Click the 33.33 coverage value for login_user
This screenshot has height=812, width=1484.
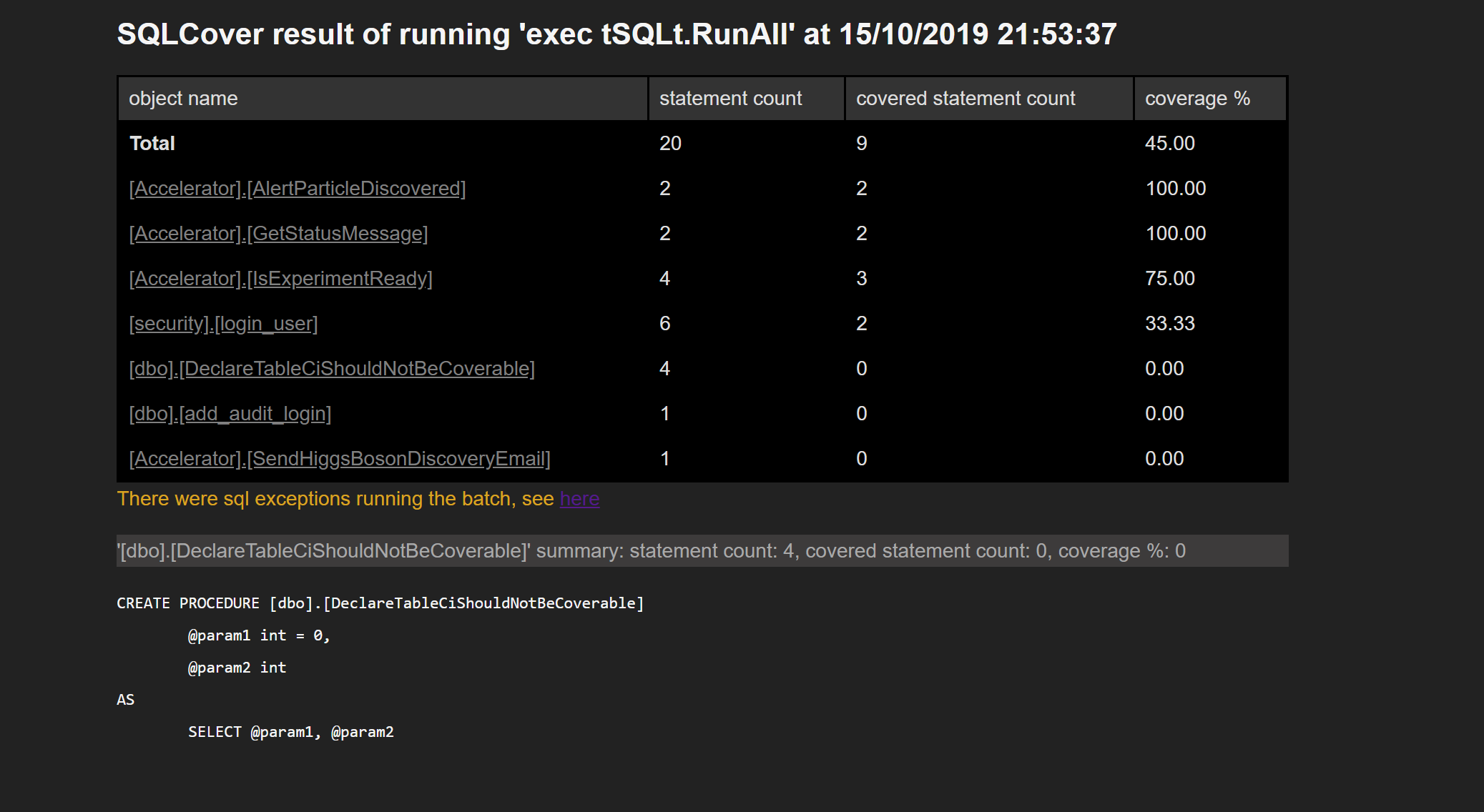coord(1170,324)
